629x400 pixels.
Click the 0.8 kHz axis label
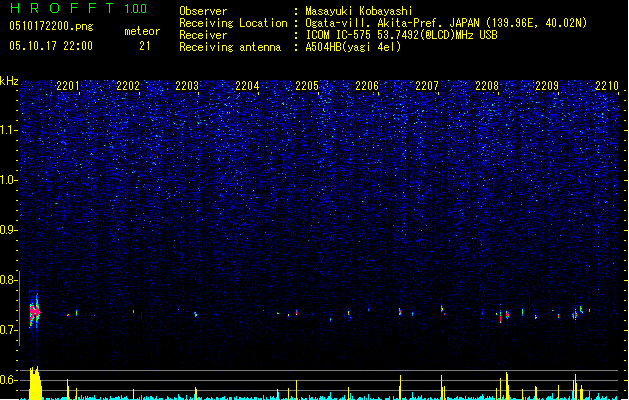coord(9,280)
